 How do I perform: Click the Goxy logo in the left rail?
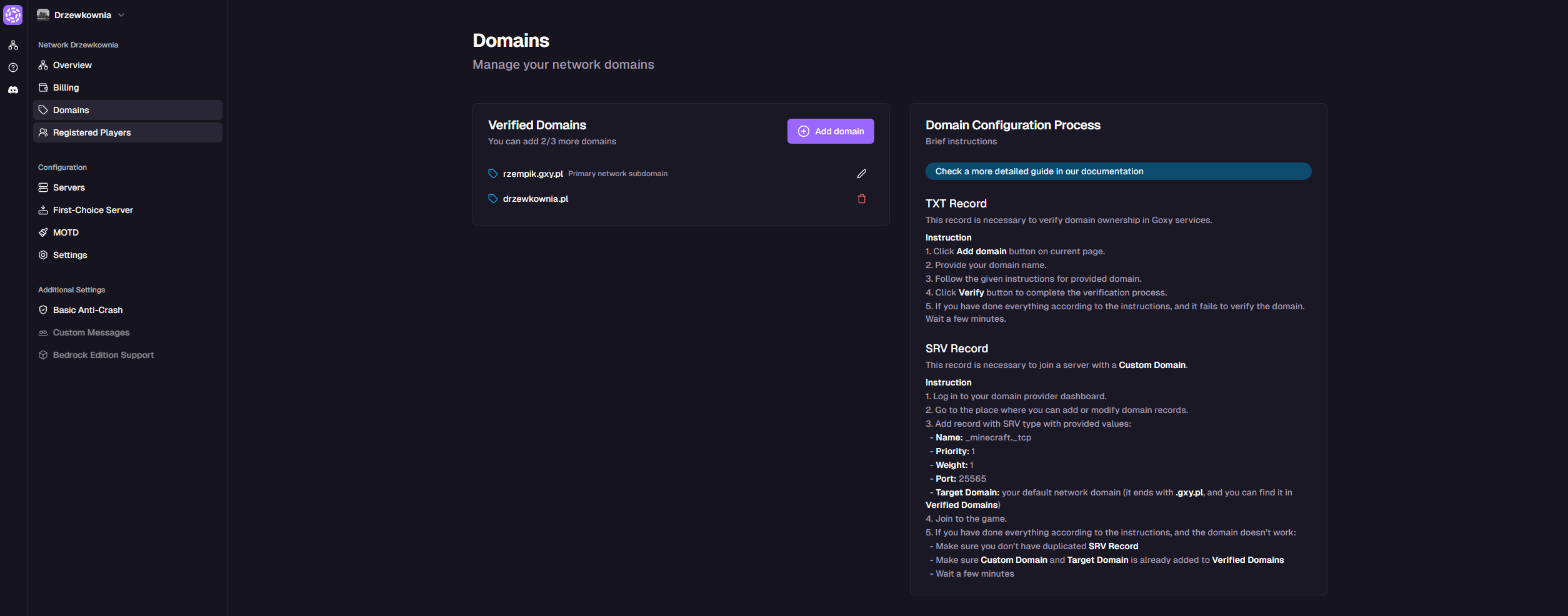pyautogui.click(x=13, y=14)
